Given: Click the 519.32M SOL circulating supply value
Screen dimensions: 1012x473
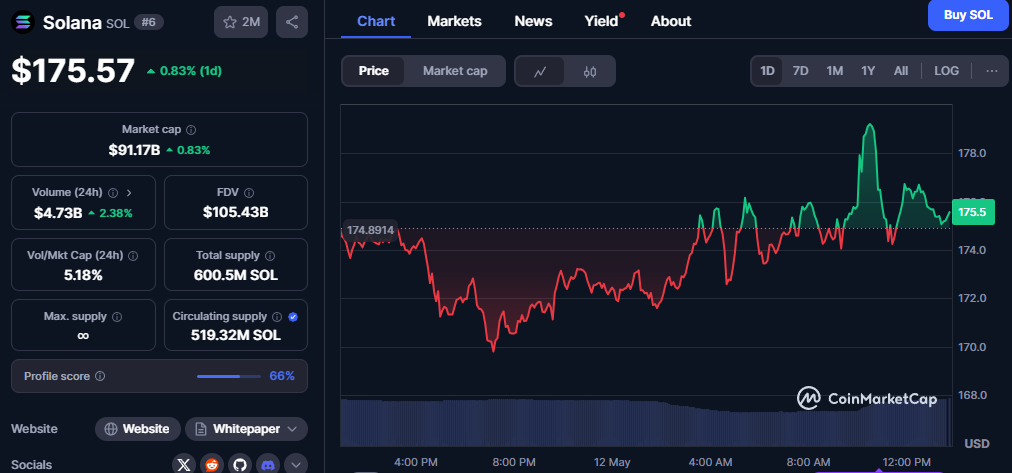Looking at the screenshot, I should (x=236, y=336).
